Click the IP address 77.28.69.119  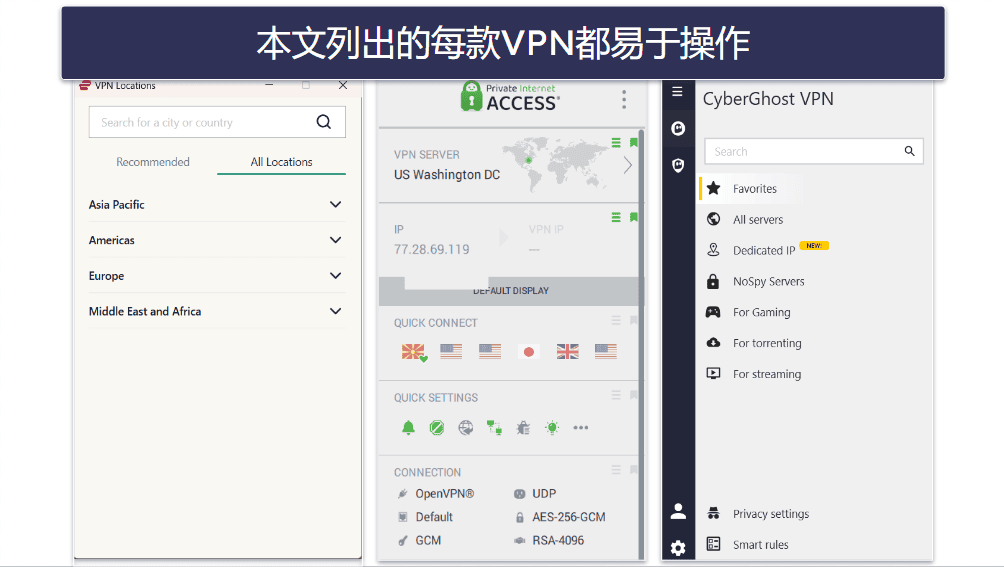click(432, 250)
